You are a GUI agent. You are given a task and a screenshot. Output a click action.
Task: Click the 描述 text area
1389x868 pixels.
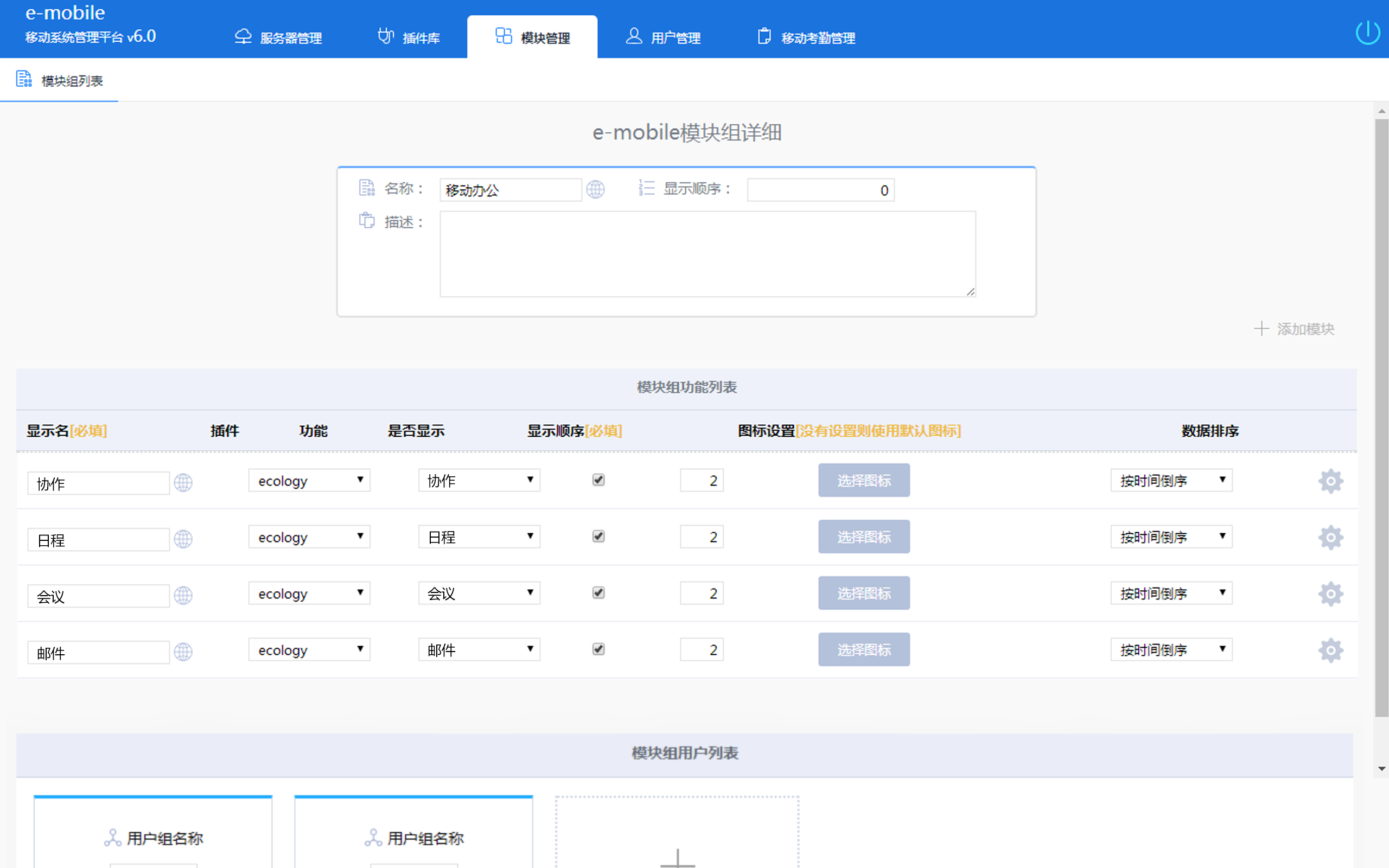pos(707,254)
